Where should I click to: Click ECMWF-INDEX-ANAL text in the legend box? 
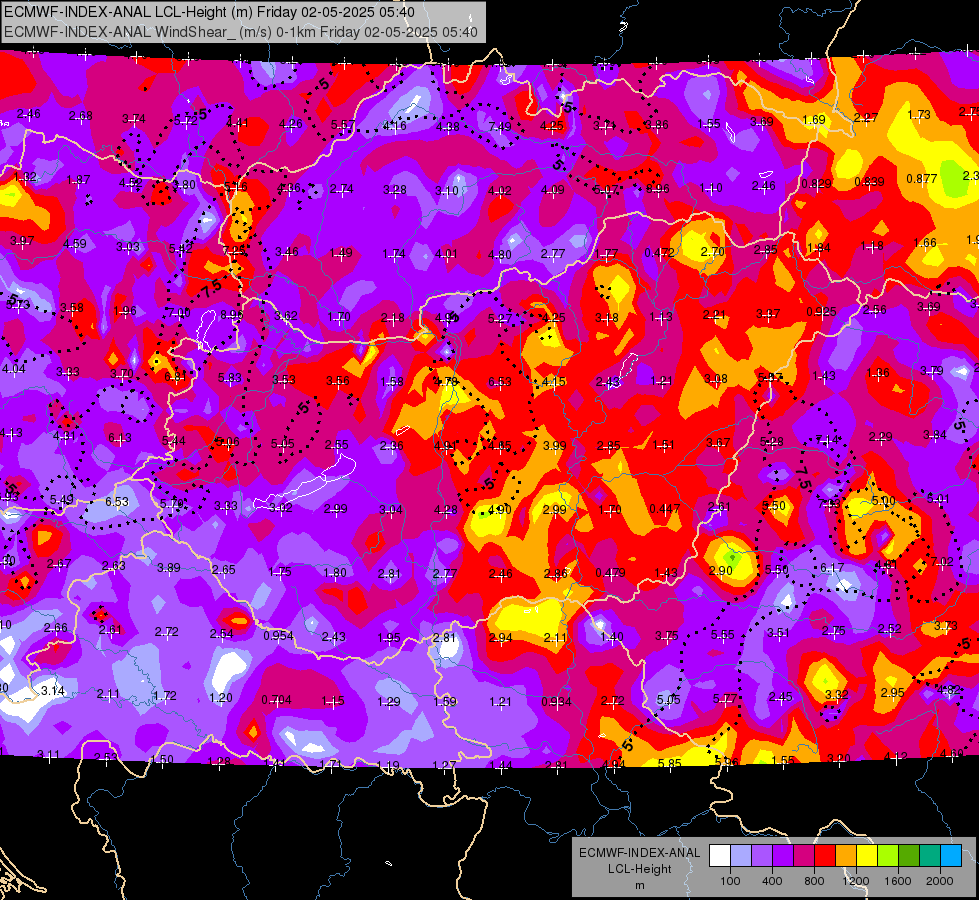(x=640, y=853)
